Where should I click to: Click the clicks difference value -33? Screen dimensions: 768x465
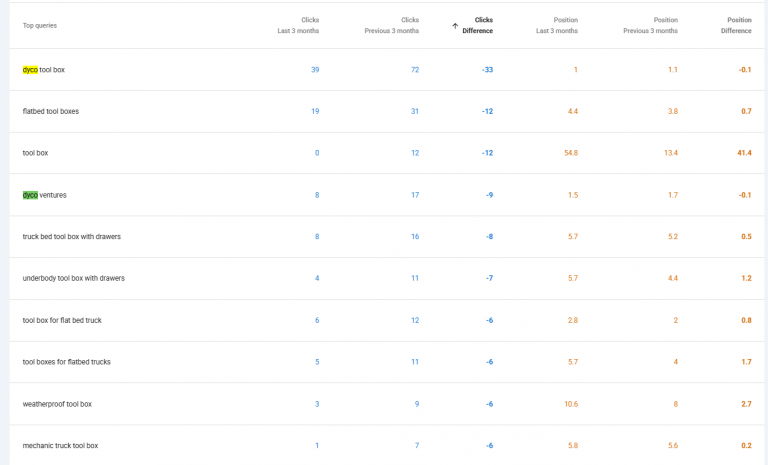(487, 70)
